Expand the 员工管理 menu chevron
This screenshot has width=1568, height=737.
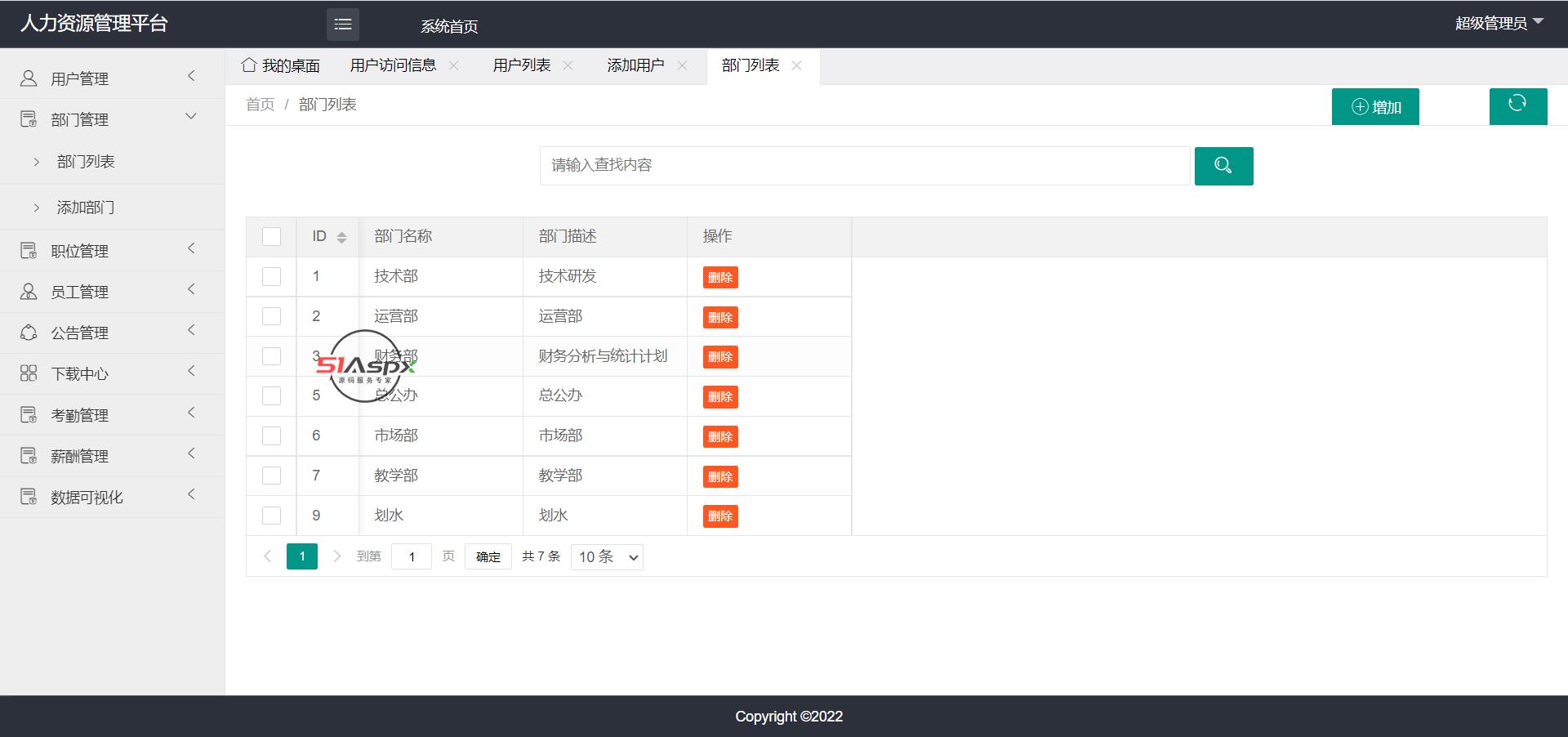[191, 289]
